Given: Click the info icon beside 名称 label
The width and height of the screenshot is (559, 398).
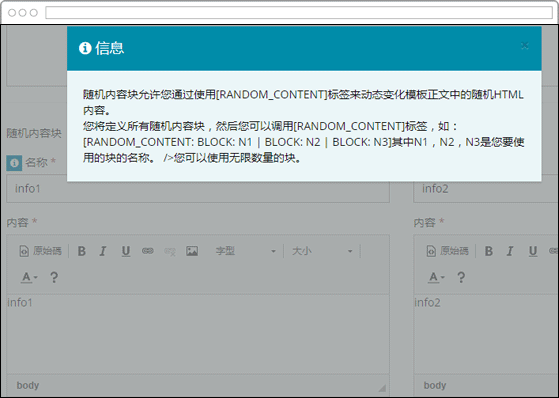Looking at the screenshot, I should (x=14, y=163).
